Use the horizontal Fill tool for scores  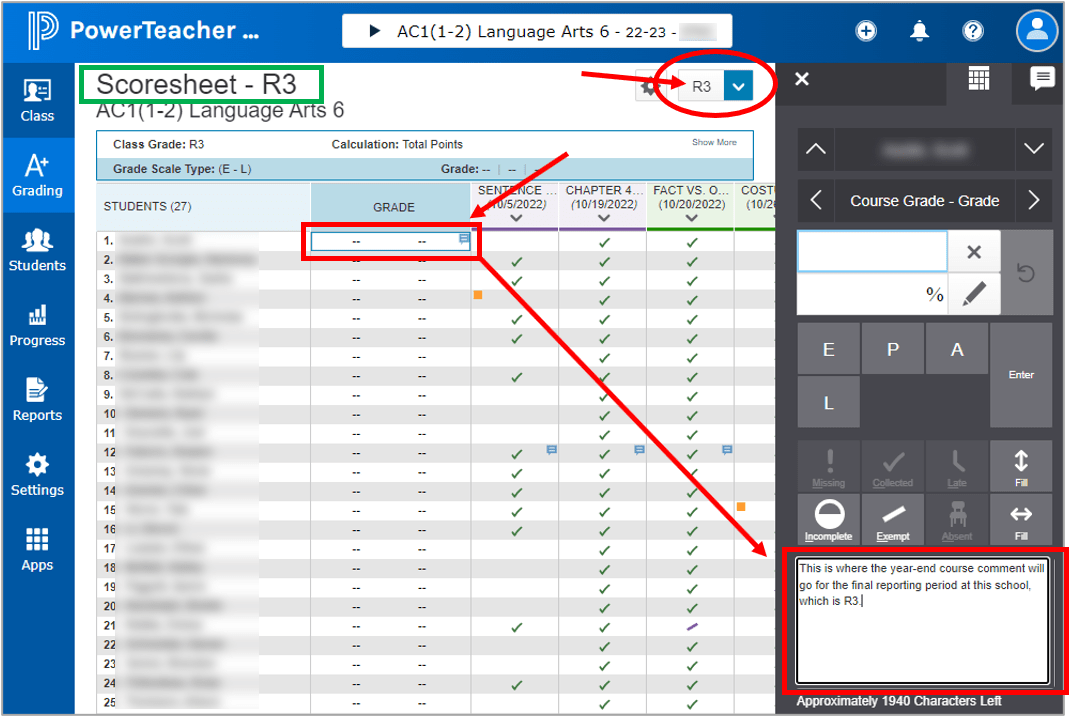coord(1021,519)
